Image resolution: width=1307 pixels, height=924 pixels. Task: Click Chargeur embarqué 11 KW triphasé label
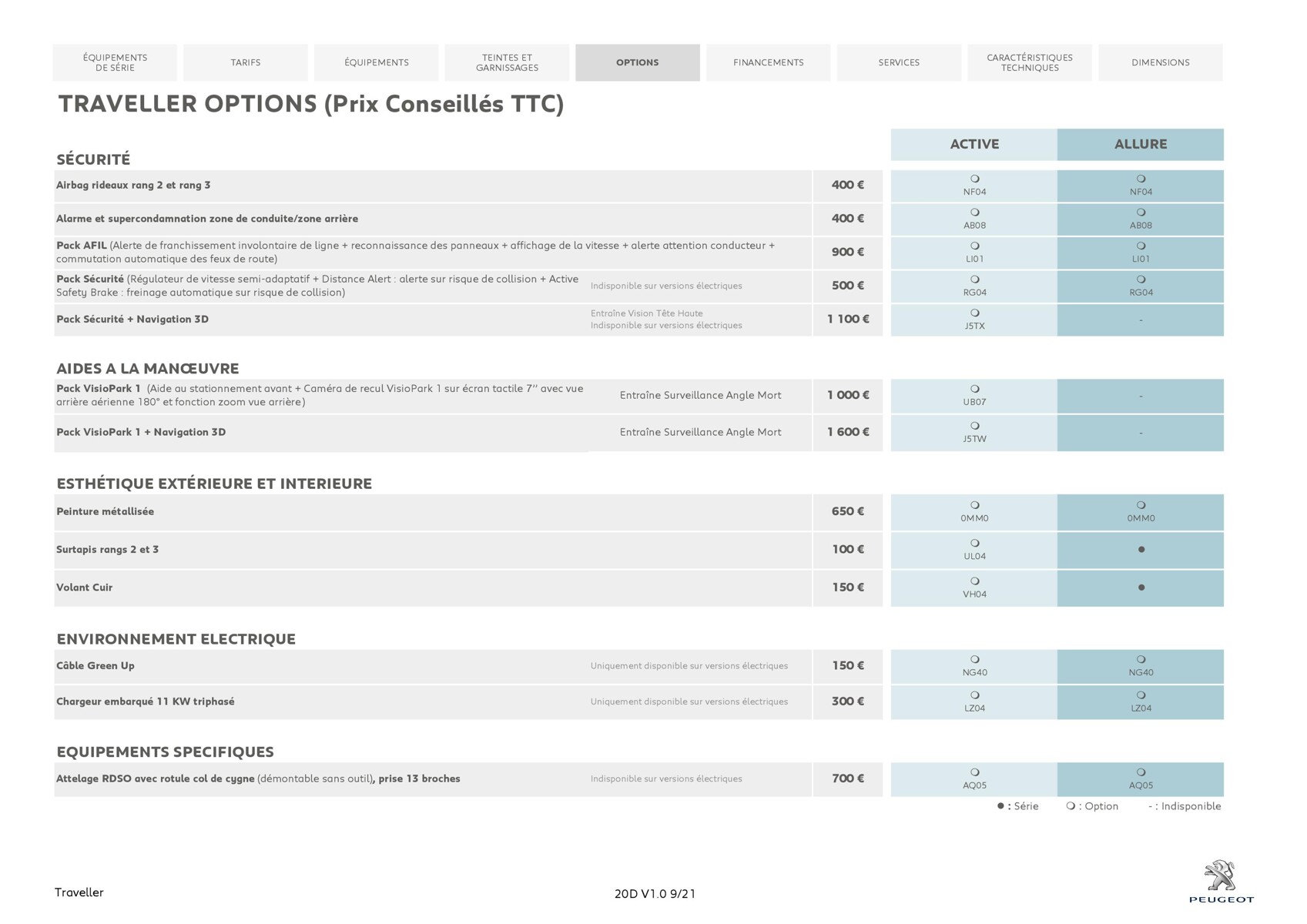(x=145, y=701)
